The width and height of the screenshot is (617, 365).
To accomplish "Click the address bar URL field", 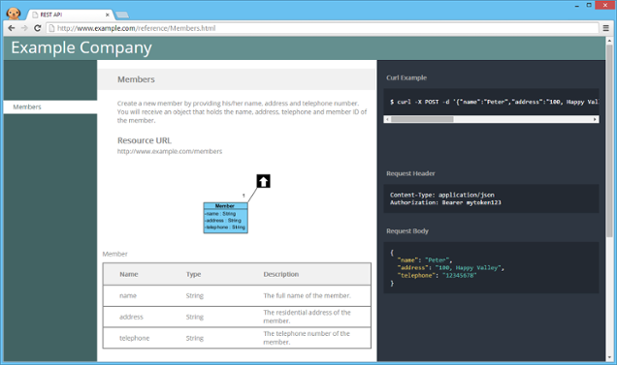I will (322, 28).
